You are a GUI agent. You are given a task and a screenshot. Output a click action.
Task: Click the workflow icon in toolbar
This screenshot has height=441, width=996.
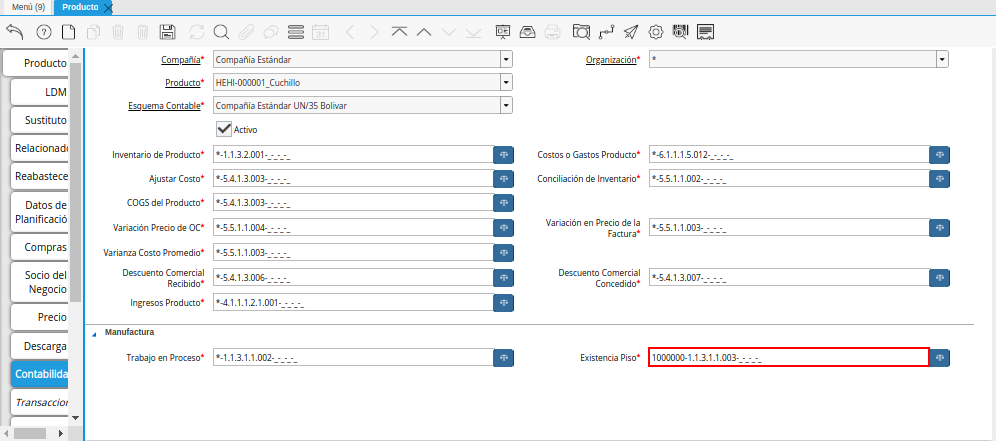606,32
